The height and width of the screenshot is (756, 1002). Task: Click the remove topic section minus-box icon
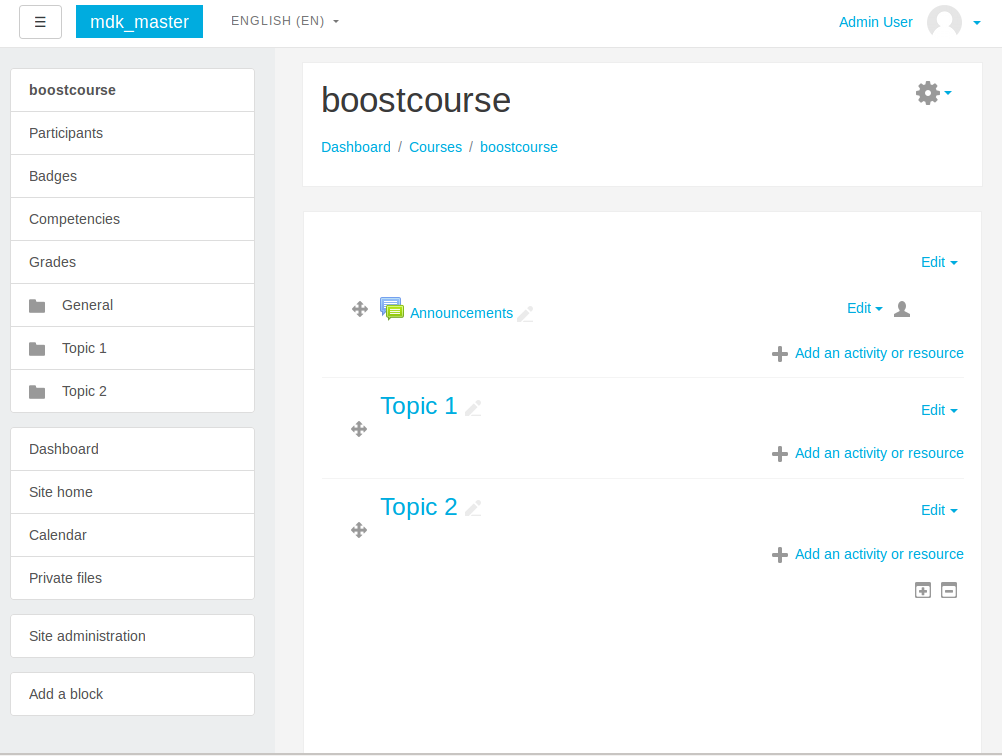tap(949, 590)
